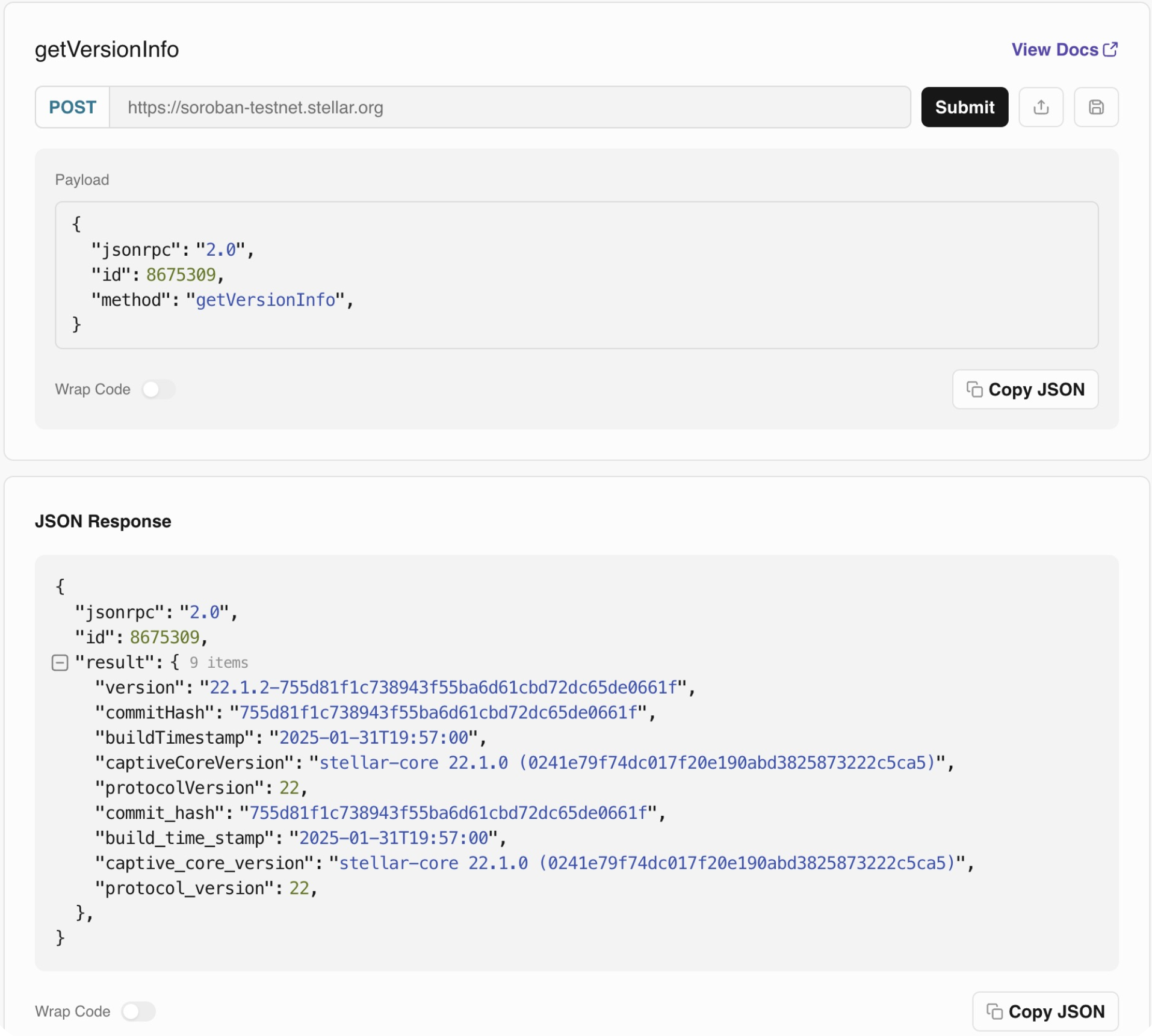Click the RPC URL input field
This screenshot has height=1036, width=1152.
[509, 107]
